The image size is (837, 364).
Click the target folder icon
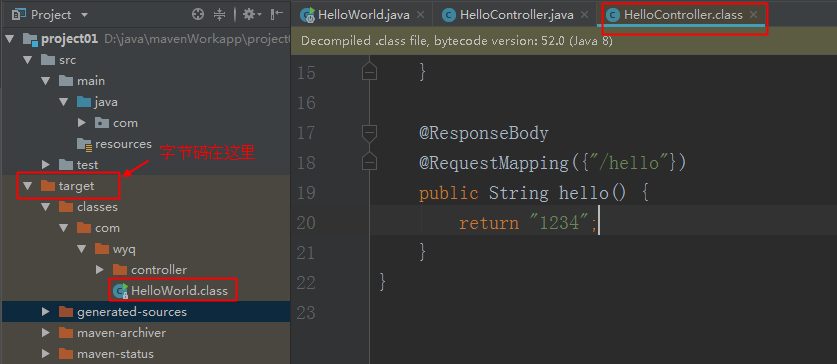(48, 186)
